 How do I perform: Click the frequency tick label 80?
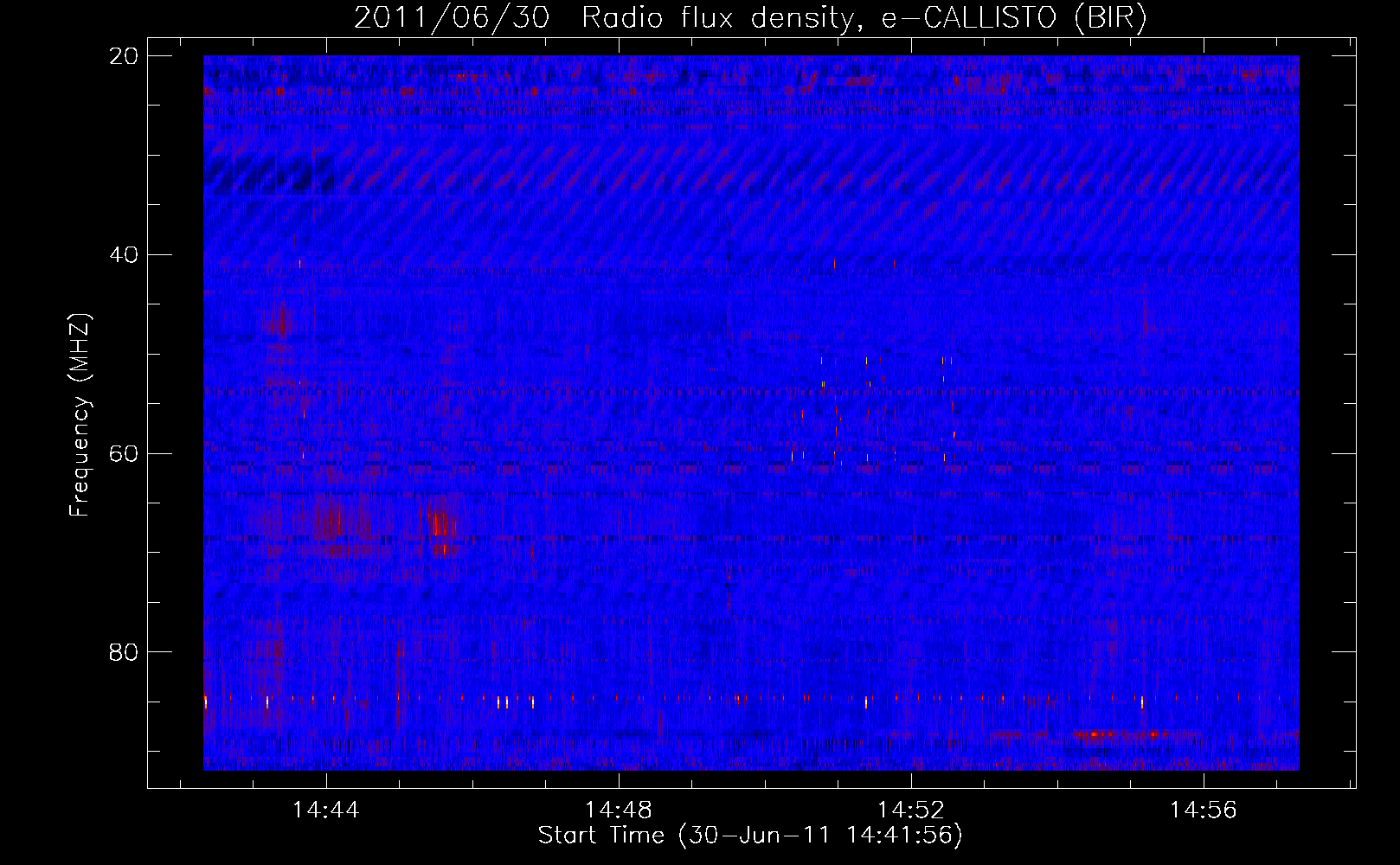[x=124, y=652]
